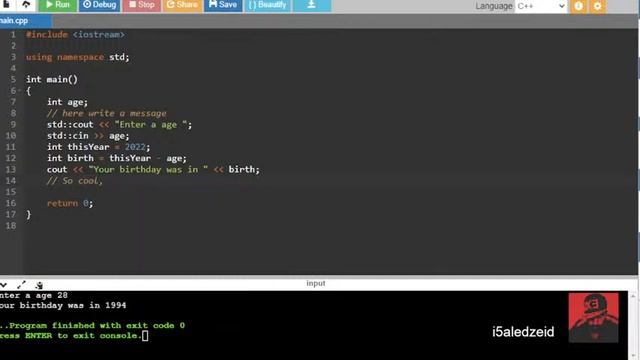Save the project with the Save button
The width and height of the screenshot is (640, 360).
(x=223, y=5)
